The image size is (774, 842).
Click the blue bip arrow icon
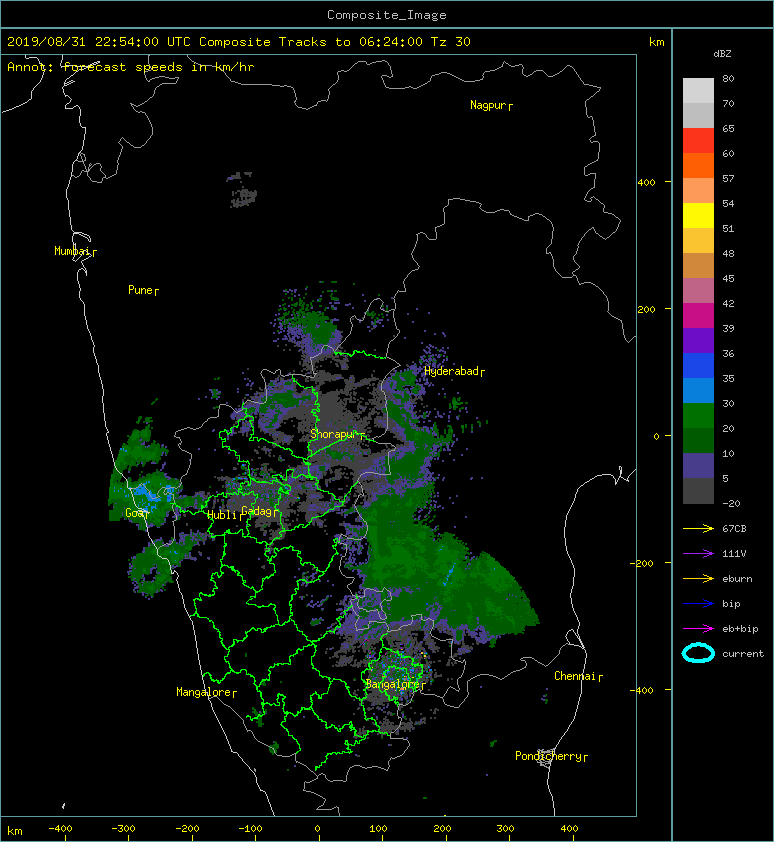[698, 604]
